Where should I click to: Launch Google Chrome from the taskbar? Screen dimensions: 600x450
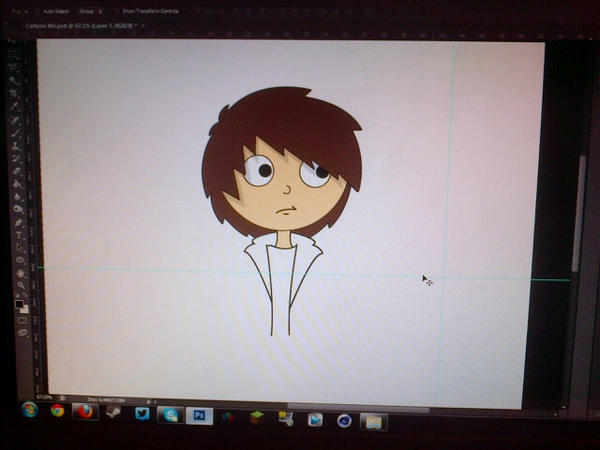58,411
